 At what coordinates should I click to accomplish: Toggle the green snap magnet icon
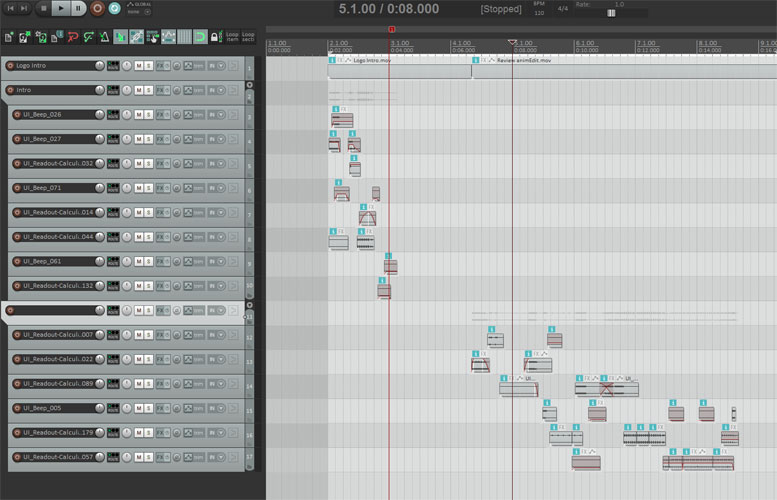point(199,37)
